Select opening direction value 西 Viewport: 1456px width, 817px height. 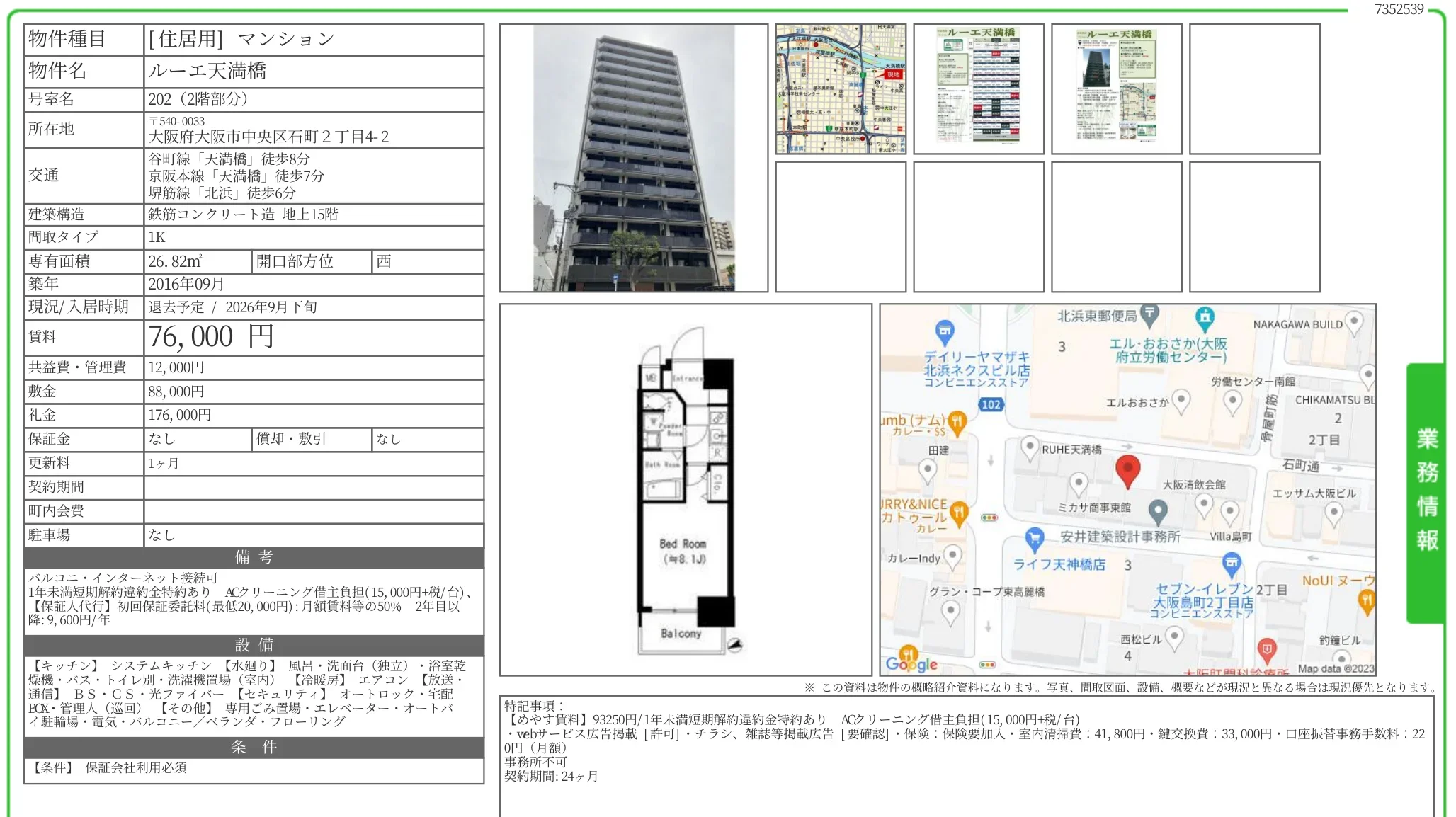click(384, 261)
